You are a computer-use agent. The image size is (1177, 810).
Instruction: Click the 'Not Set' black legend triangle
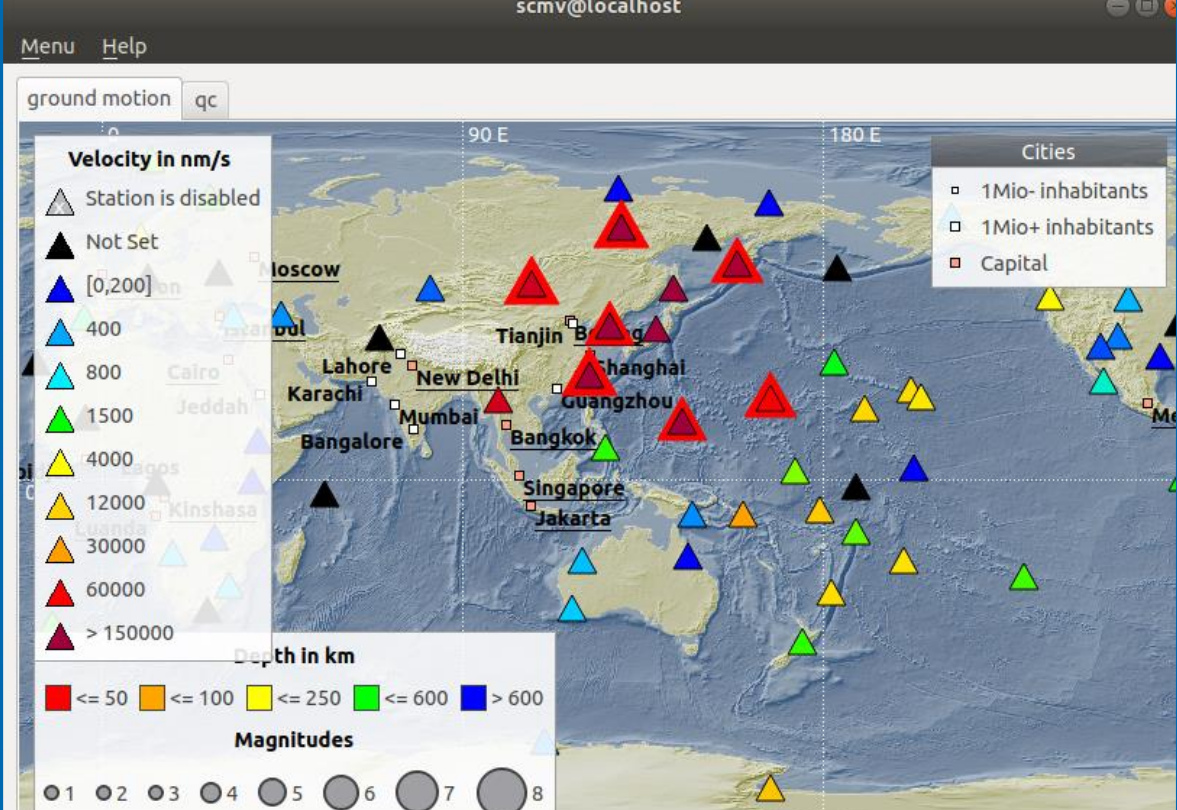[x=60, y=245]
